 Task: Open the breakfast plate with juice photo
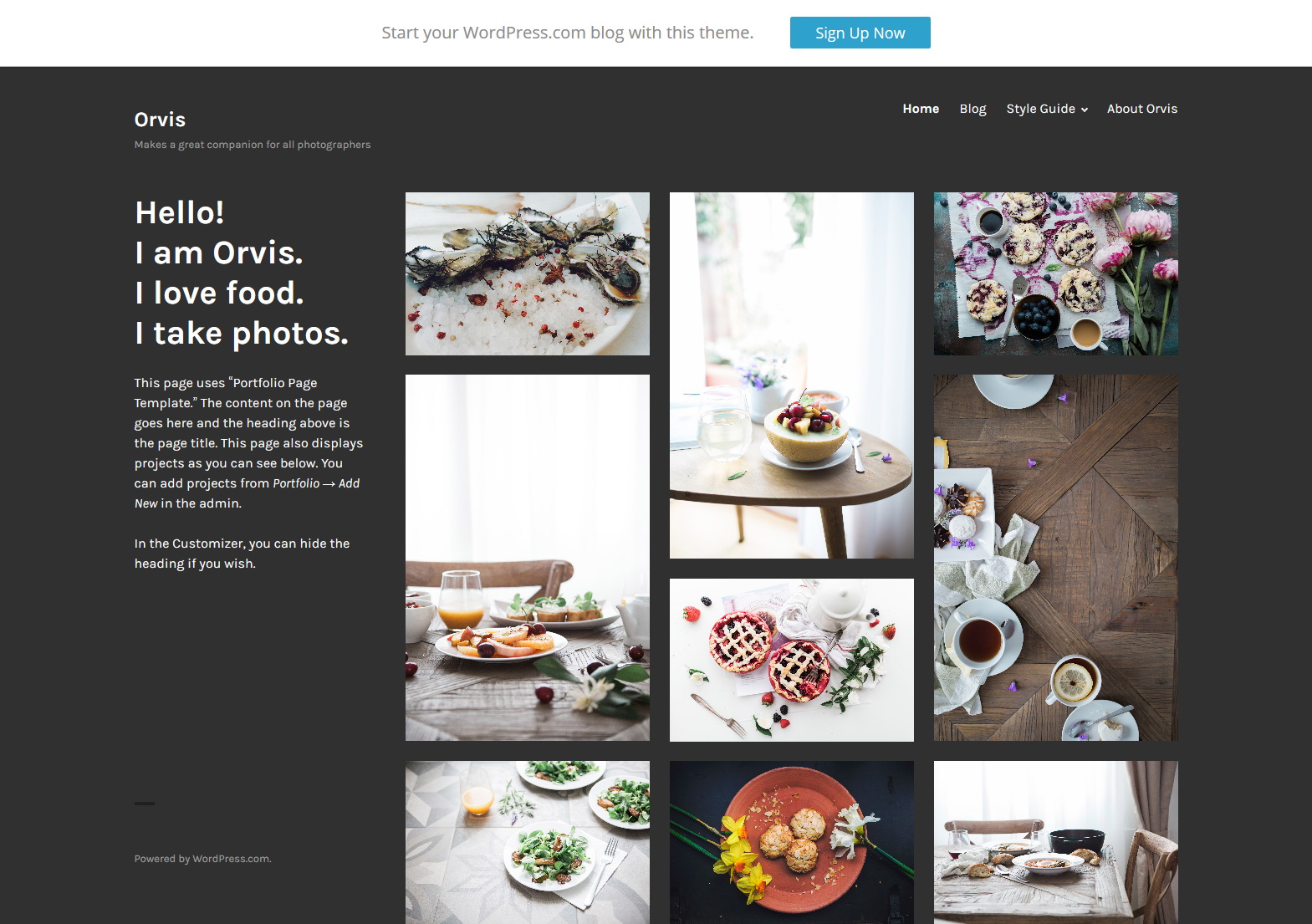[x=528, y=558]
